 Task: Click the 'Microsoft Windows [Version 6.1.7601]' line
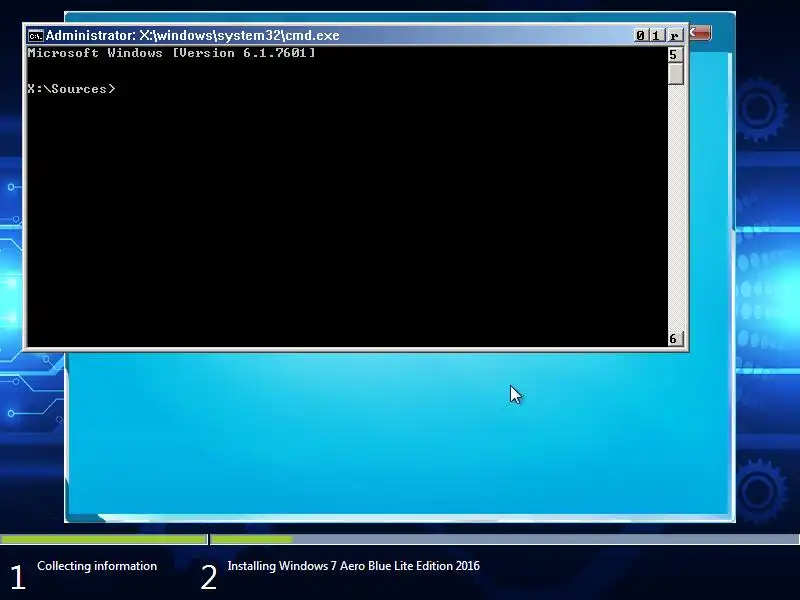[x=171, y=53]
